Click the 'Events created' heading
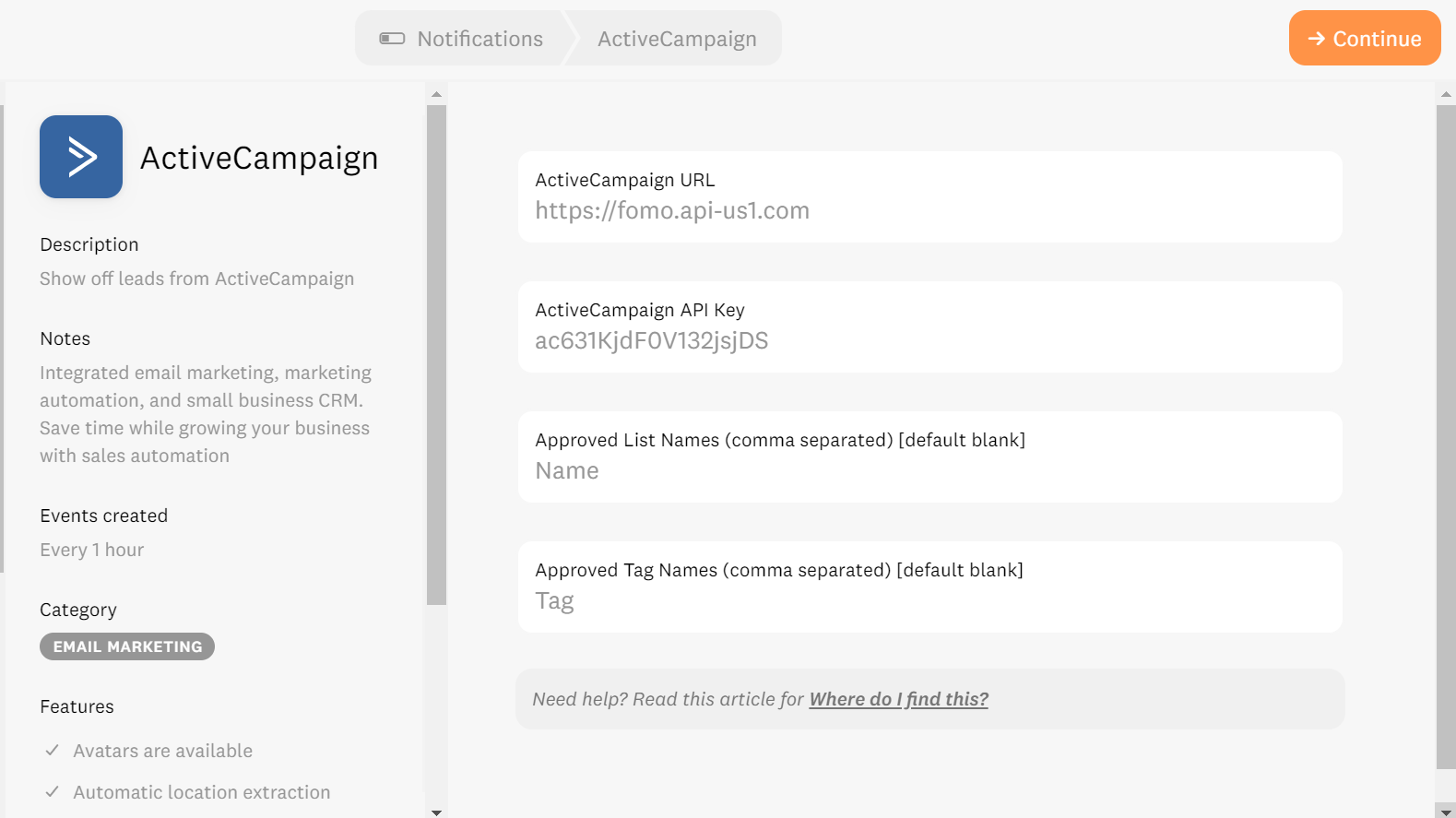This screenshot has height=818, width=1456. coord(104,516)
